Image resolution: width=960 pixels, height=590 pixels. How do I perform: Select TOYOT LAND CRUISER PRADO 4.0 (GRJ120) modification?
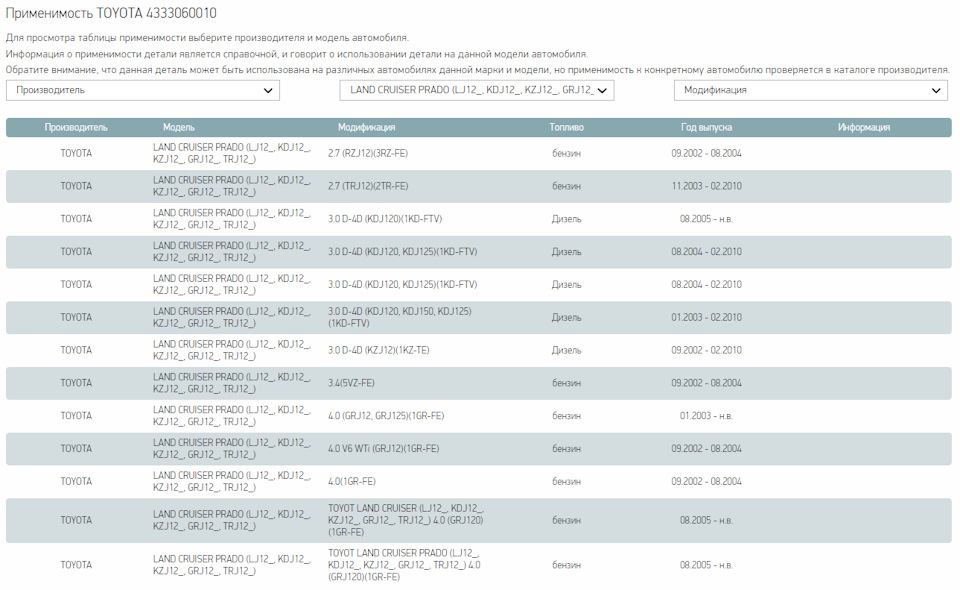pyautogui.click(x=404, y=565)
